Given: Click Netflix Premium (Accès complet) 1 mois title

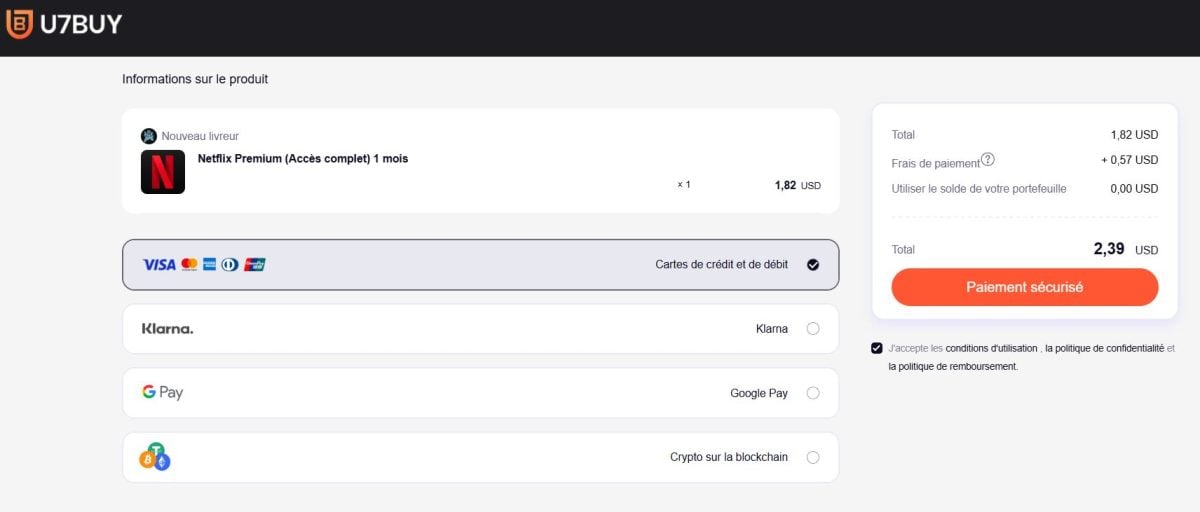Looking at the screenshot, I should point(303,159).
